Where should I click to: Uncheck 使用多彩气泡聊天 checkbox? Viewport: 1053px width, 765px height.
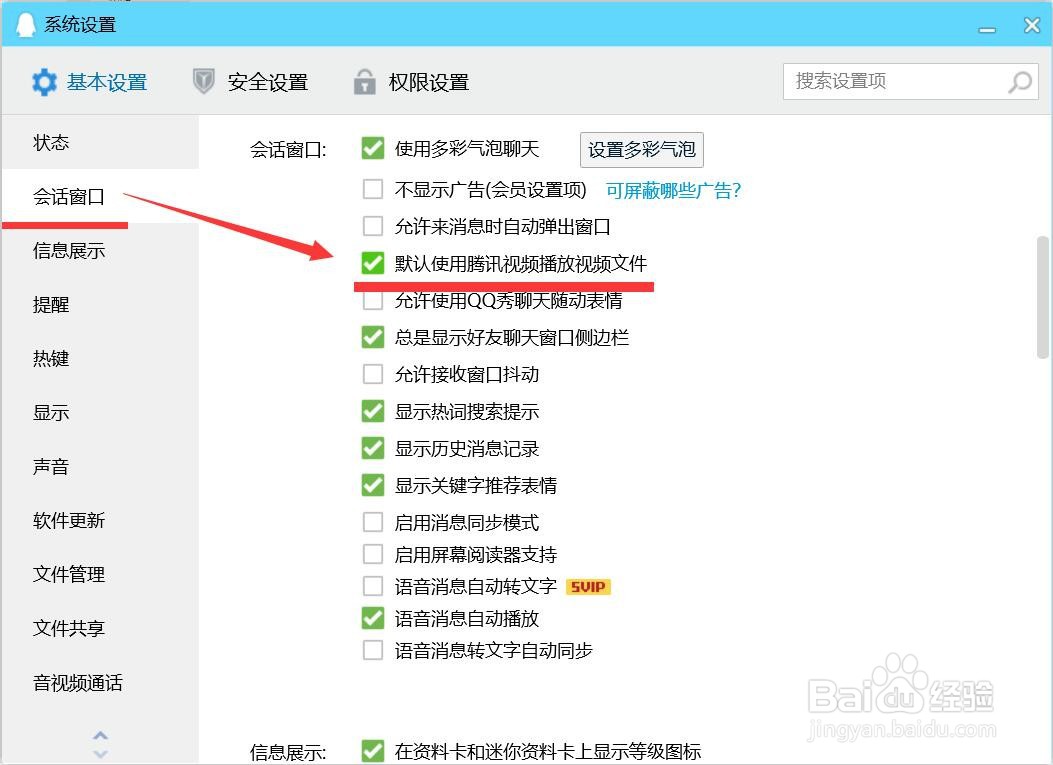pos(373,148)
